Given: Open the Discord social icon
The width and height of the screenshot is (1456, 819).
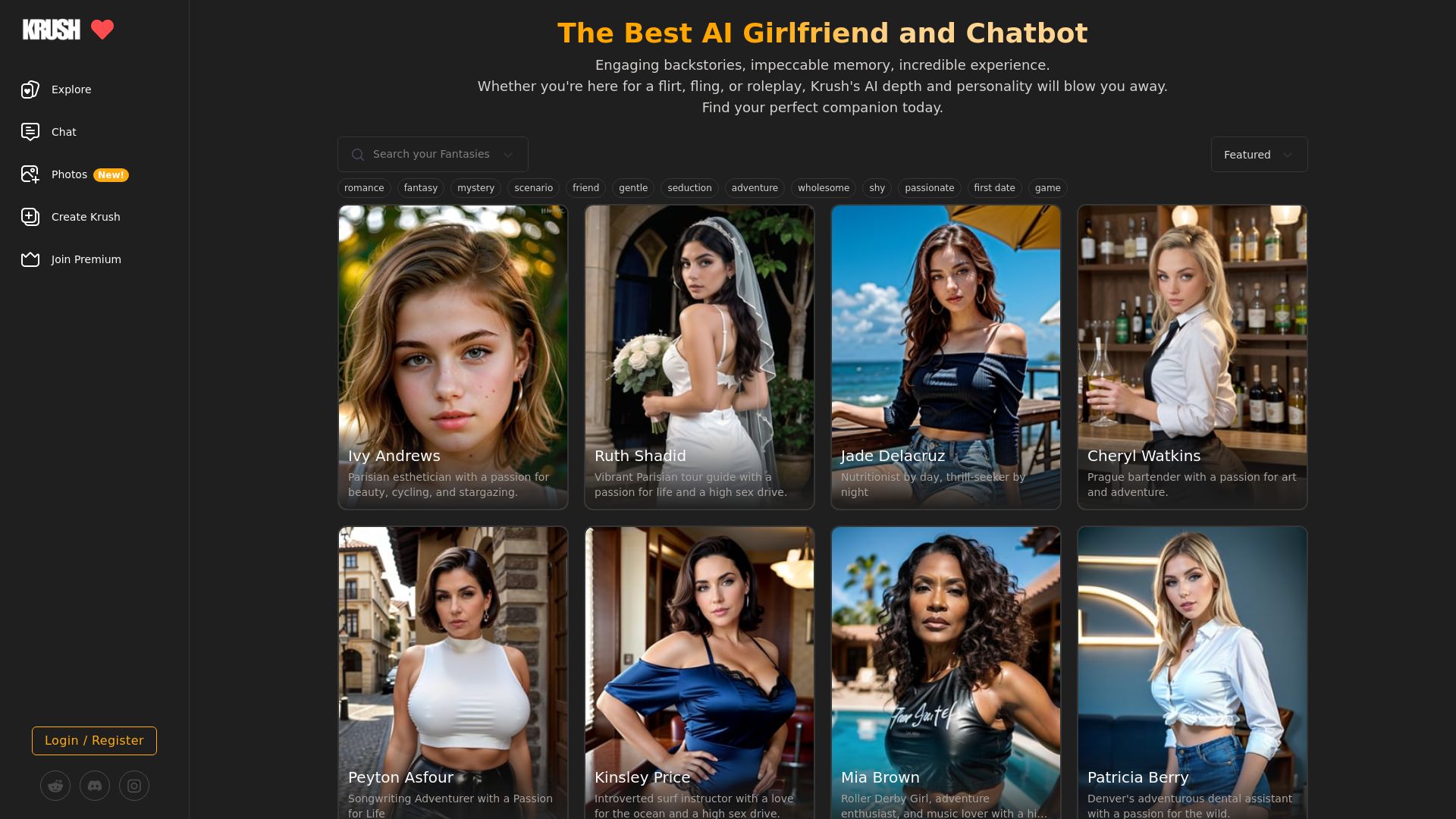Looking at the screenshot, I should (95, 786).
